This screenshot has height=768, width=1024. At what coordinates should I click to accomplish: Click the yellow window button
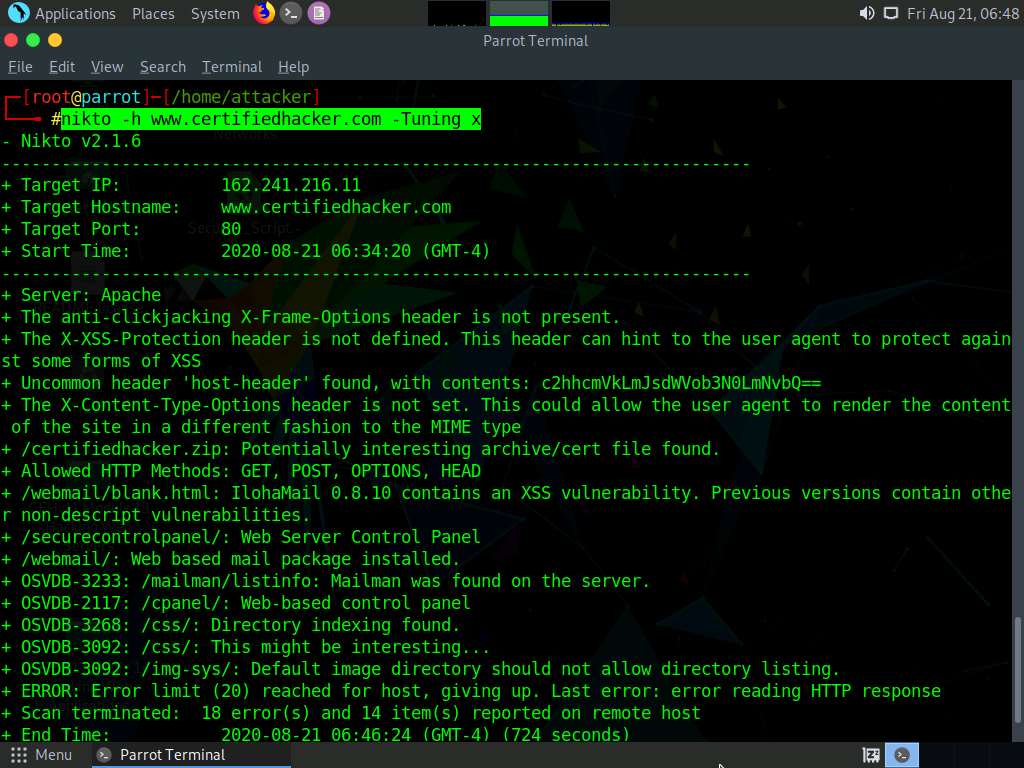click(55, 40)
